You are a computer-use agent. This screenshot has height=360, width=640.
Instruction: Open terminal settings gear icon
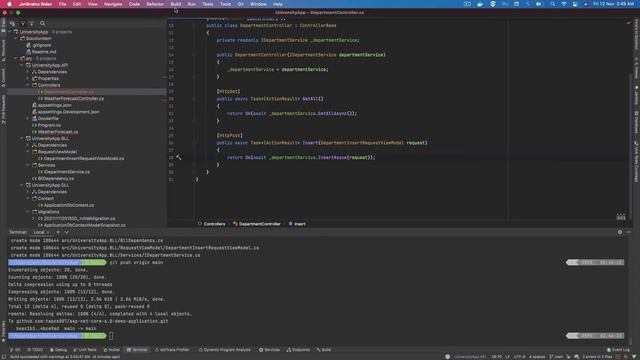(x=620, y=232)
